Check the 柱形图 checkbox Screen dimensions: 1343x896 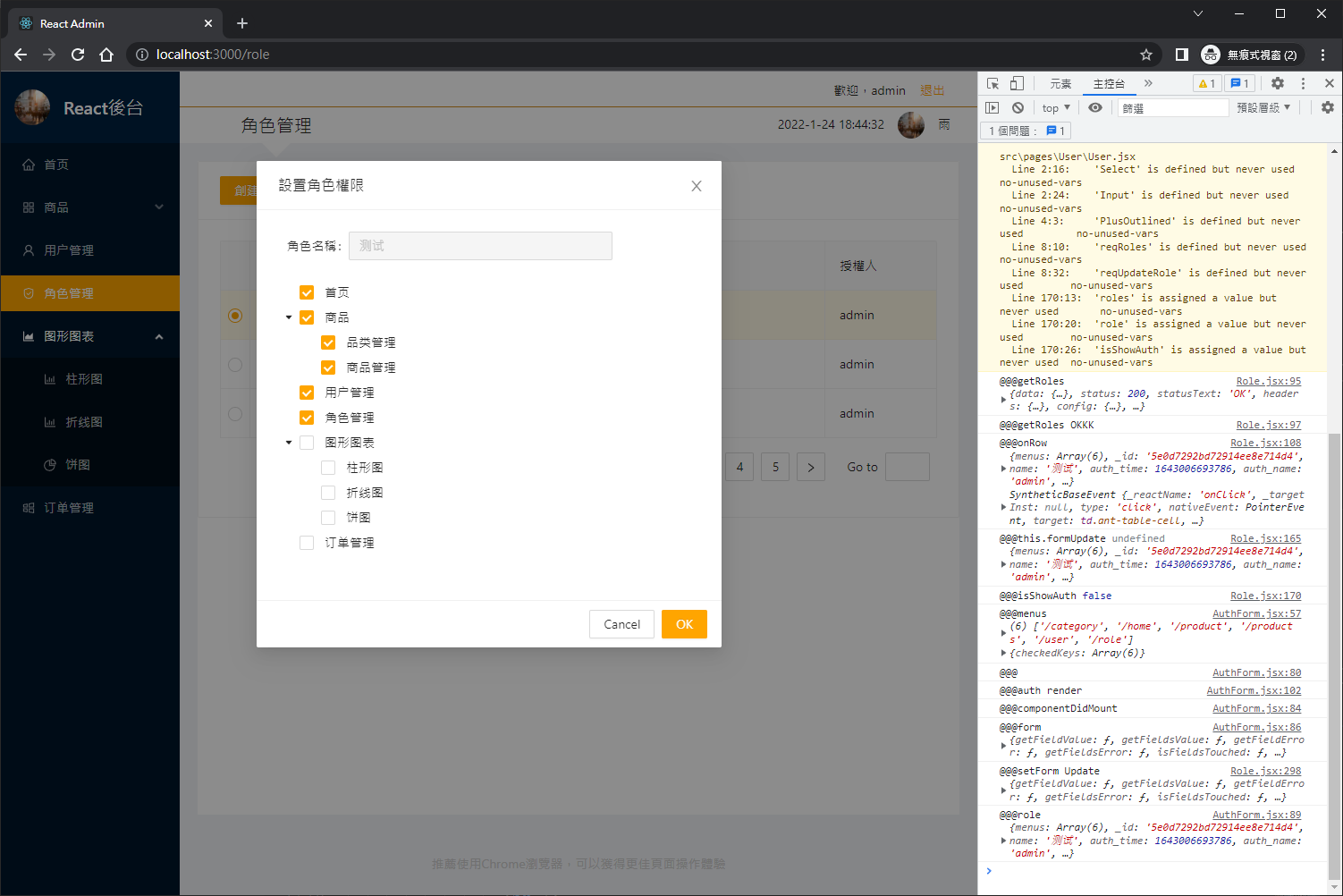click(x=328, y=468)
